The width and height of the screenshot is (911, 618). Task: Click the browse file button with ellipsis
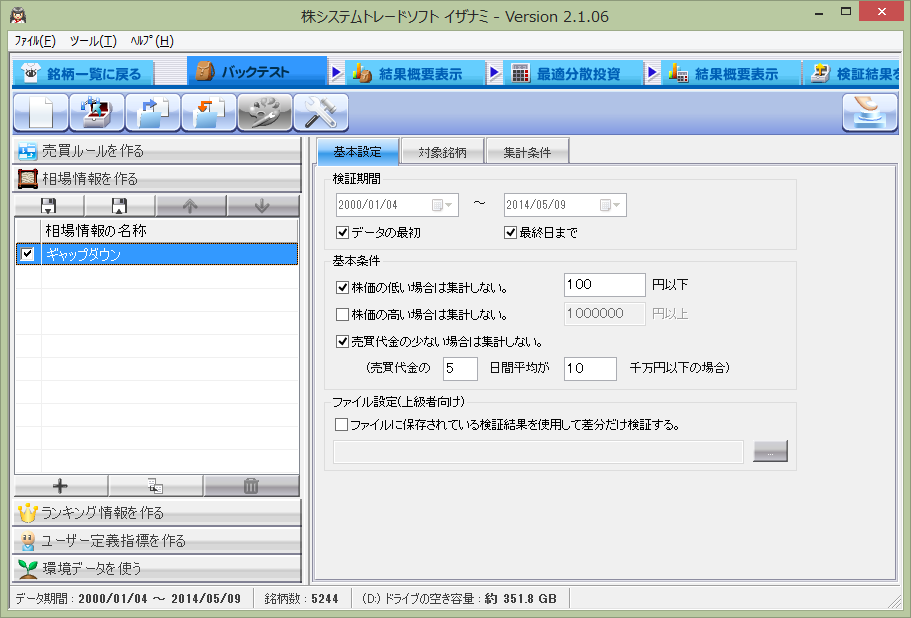[x=770, y=451]
